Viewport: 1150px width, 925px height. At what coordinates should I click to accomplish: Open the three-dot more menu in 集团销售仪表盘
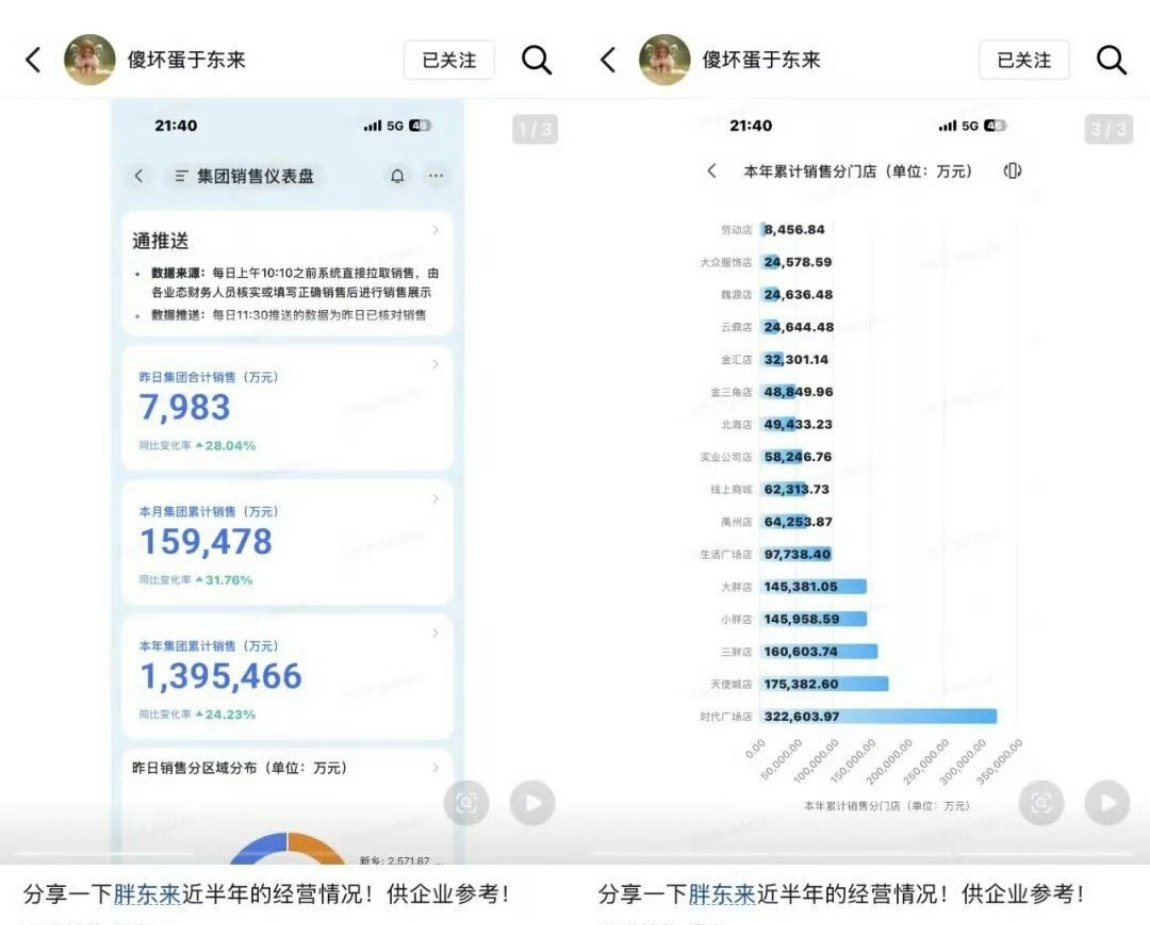click(x=436, y=176)
